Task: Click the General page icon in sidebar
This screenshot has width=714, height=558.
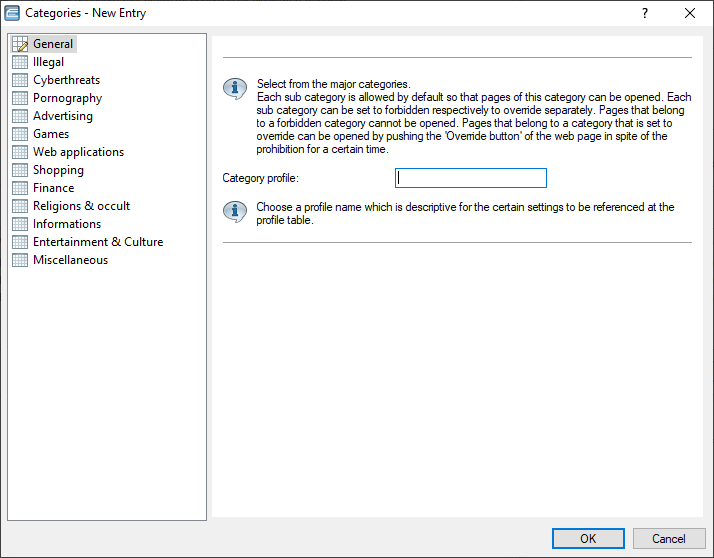Action: 20,44
